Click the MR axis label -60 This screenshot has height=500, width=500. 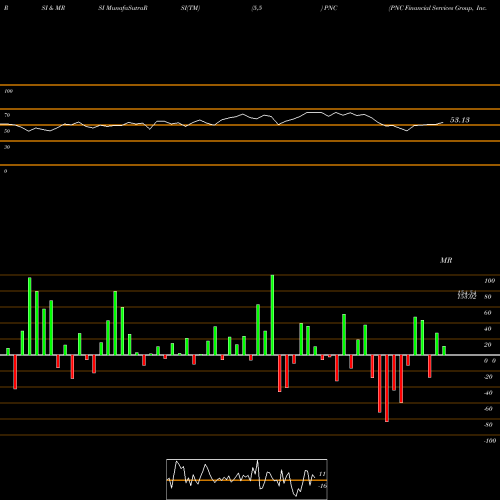[x=488, y=409]
